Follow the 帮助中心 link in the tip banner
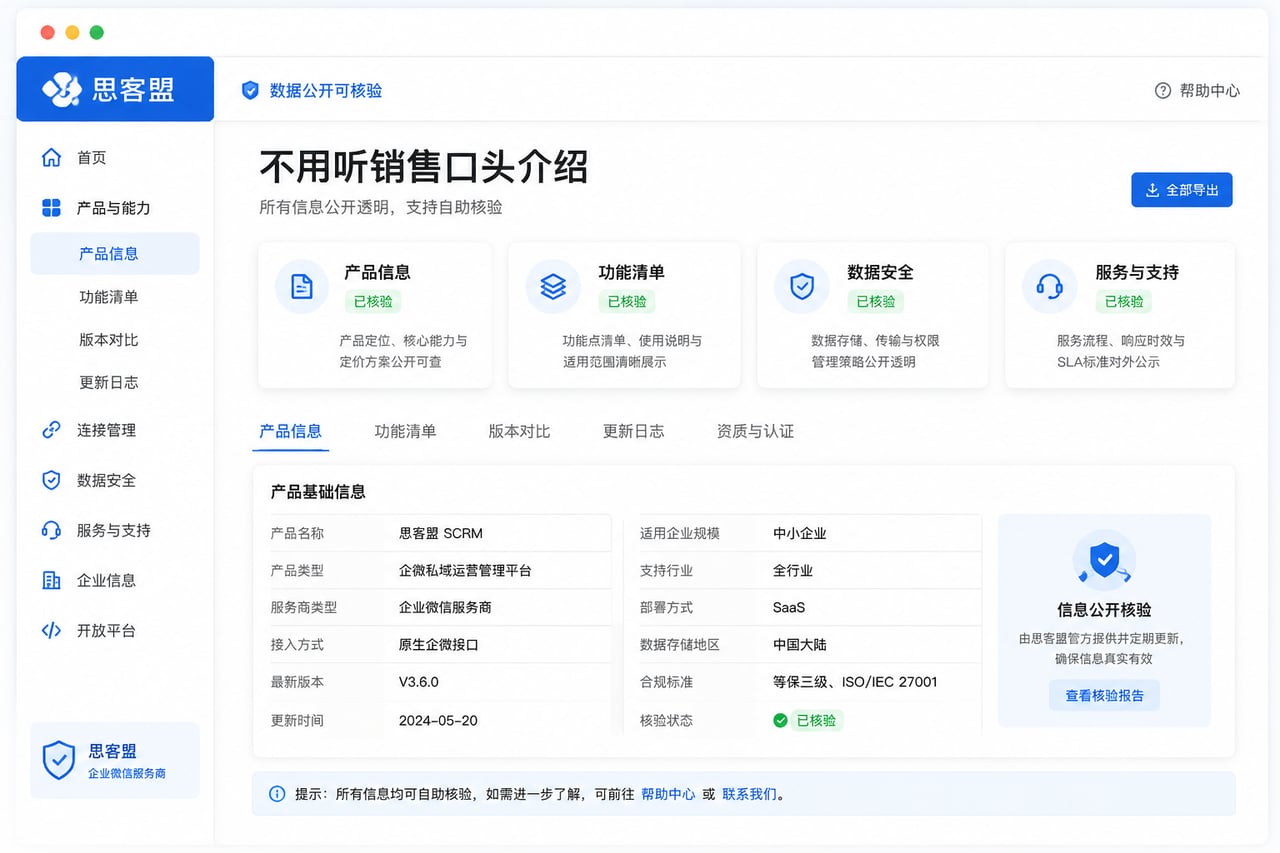 click(668, 794)
